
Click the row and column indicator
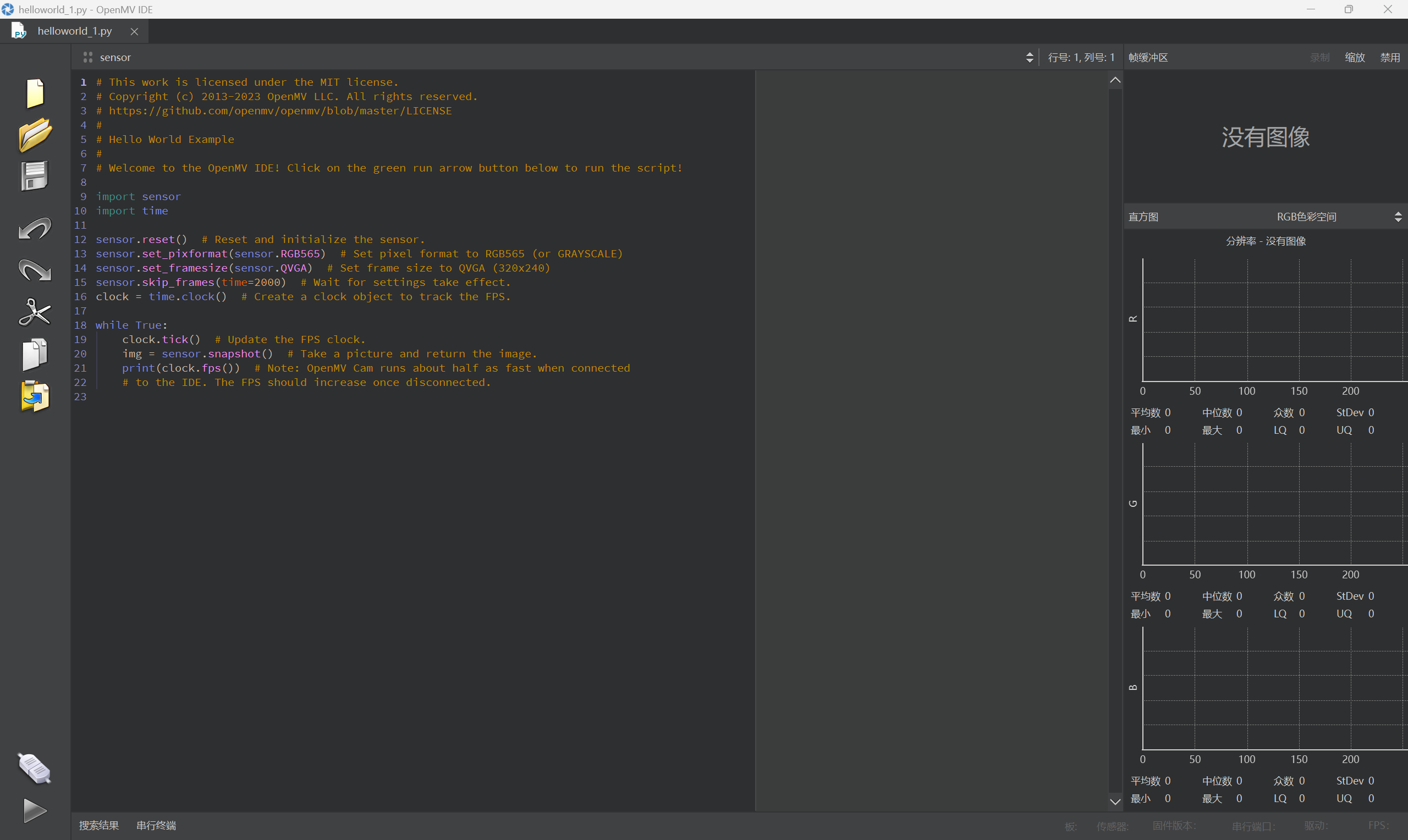click(1081, 57)
